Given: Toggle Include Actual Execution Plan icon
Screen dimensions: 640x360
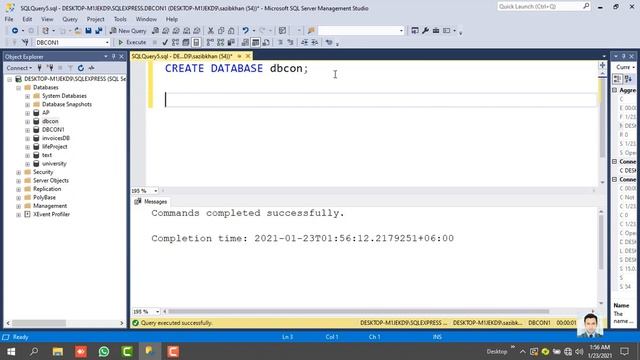Looking at the screenshot, I should (210, 42).
